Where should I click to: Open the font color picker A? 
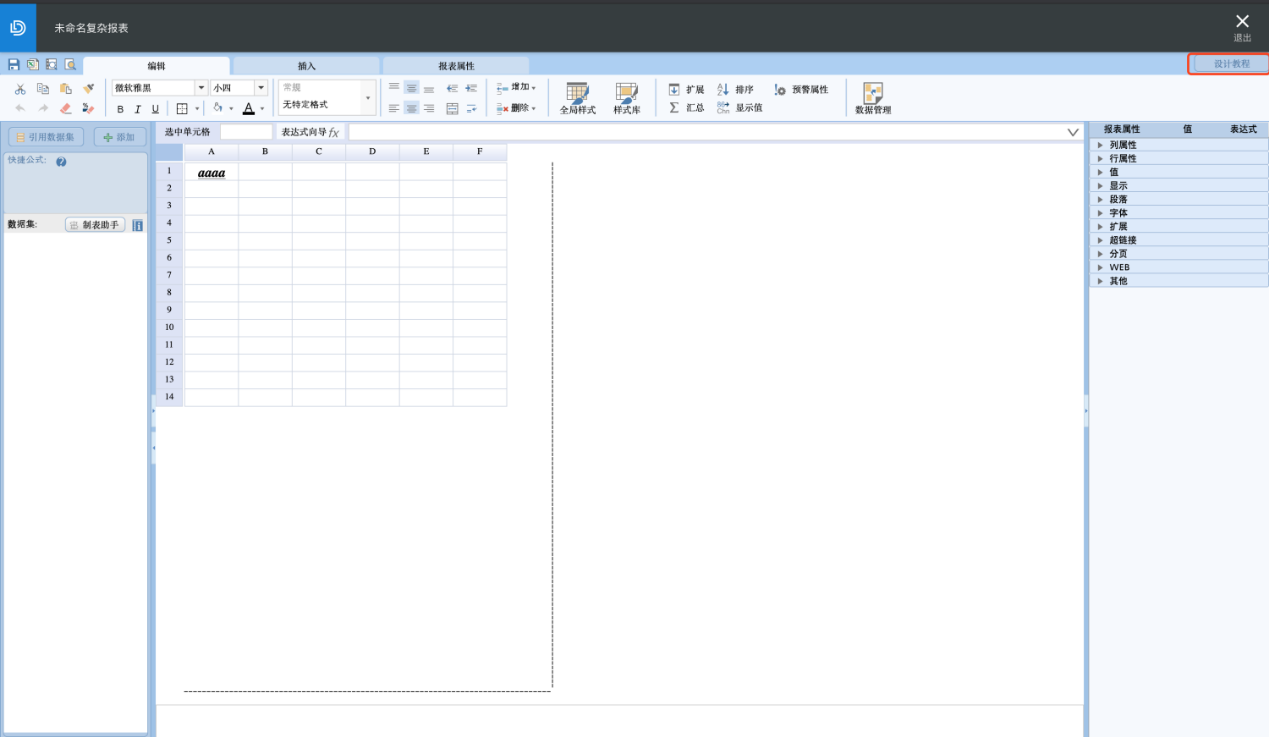(x=249, y=108)
